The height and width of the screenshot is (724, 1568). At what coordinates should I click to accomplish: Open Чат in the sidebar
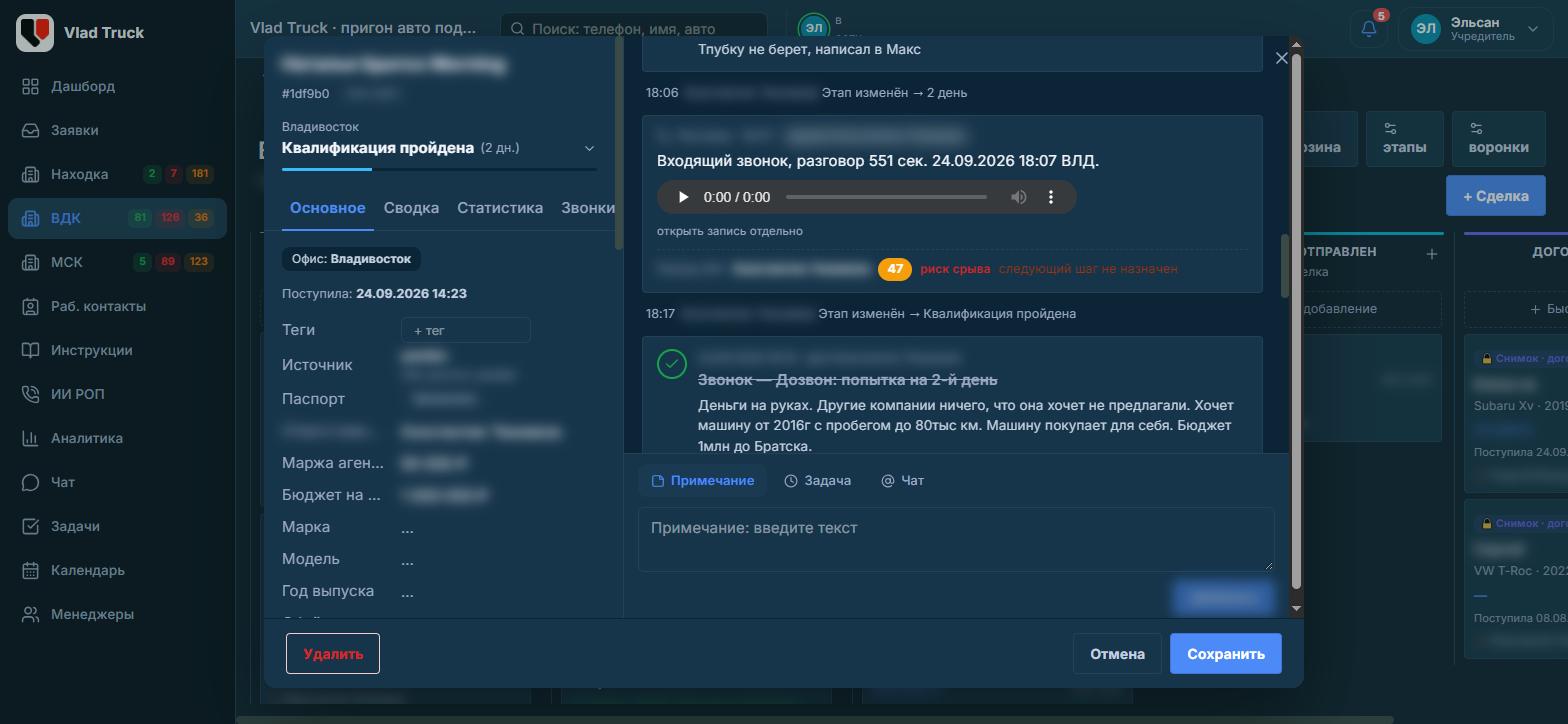[x=117, y=482]
